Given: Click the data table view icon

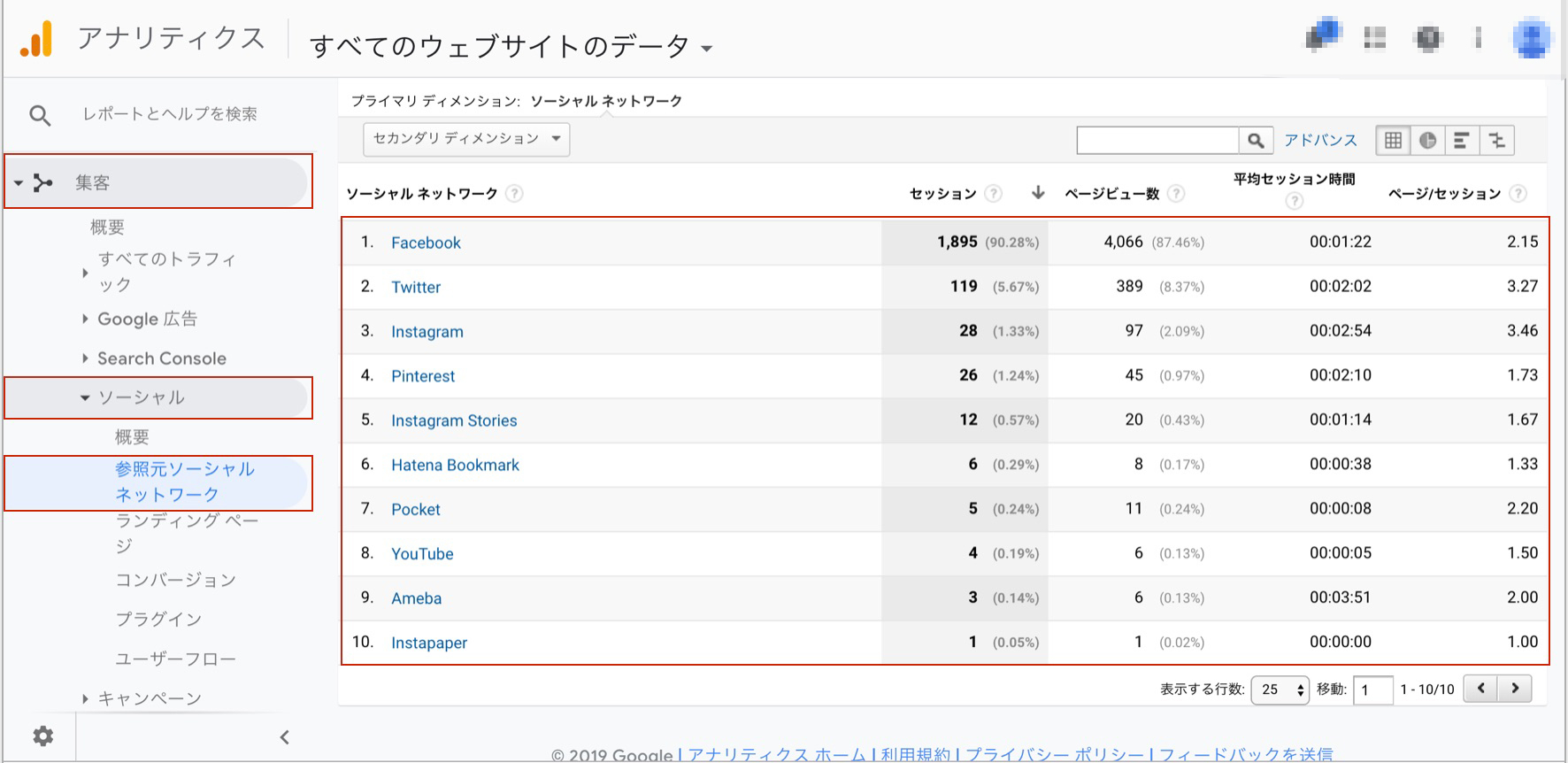Looking at the screenshot, I should pyautogui.click(x=1393, y=140).
